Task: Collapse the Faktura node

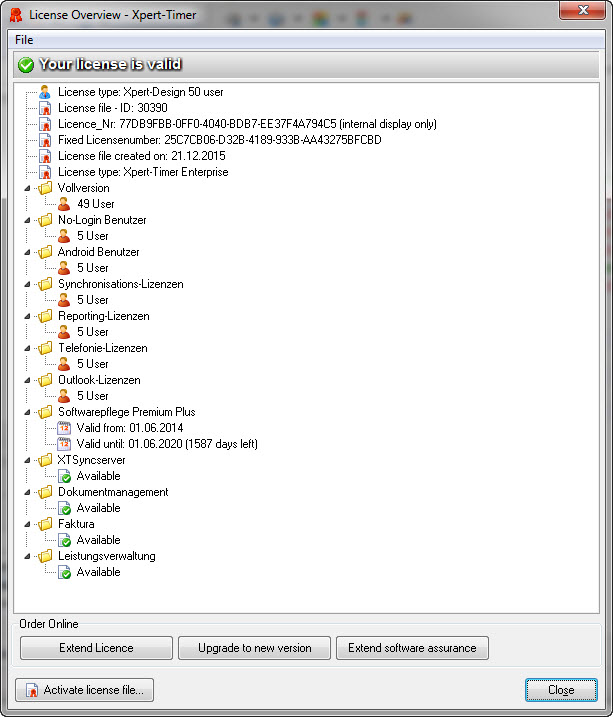Action: pyautogui.click(x=27, y=524)
